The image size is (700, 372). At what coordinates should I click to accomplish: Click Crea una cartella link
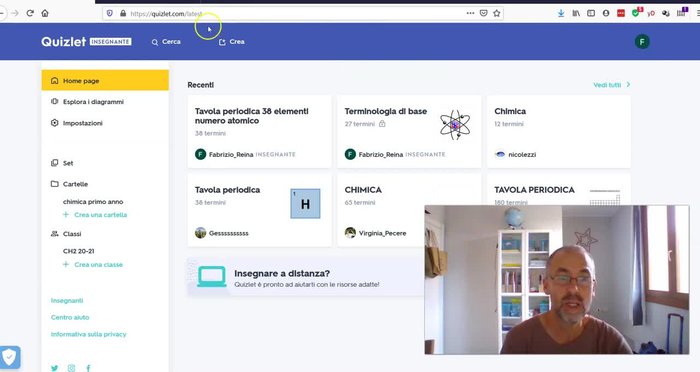(x=100, y=215)
